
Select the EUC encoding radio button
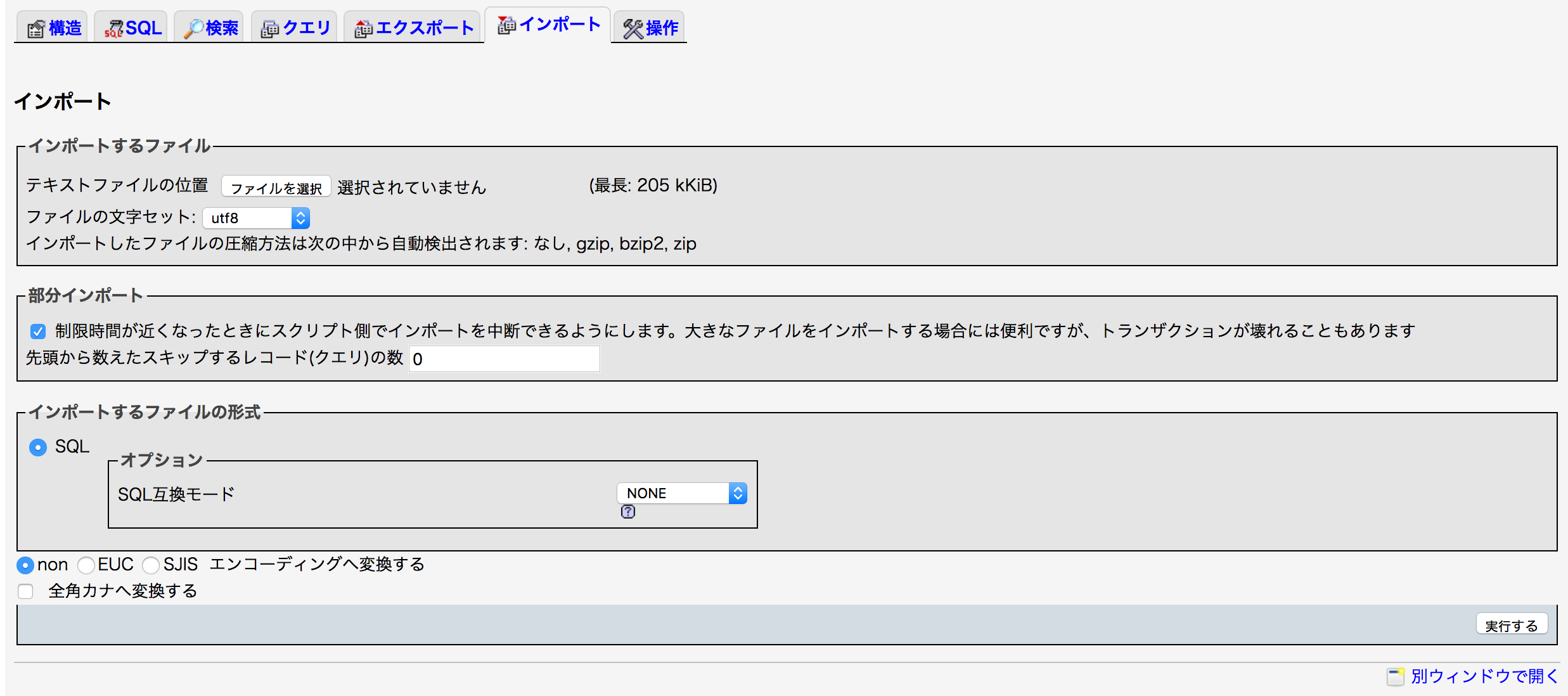(x=86, y=565)
